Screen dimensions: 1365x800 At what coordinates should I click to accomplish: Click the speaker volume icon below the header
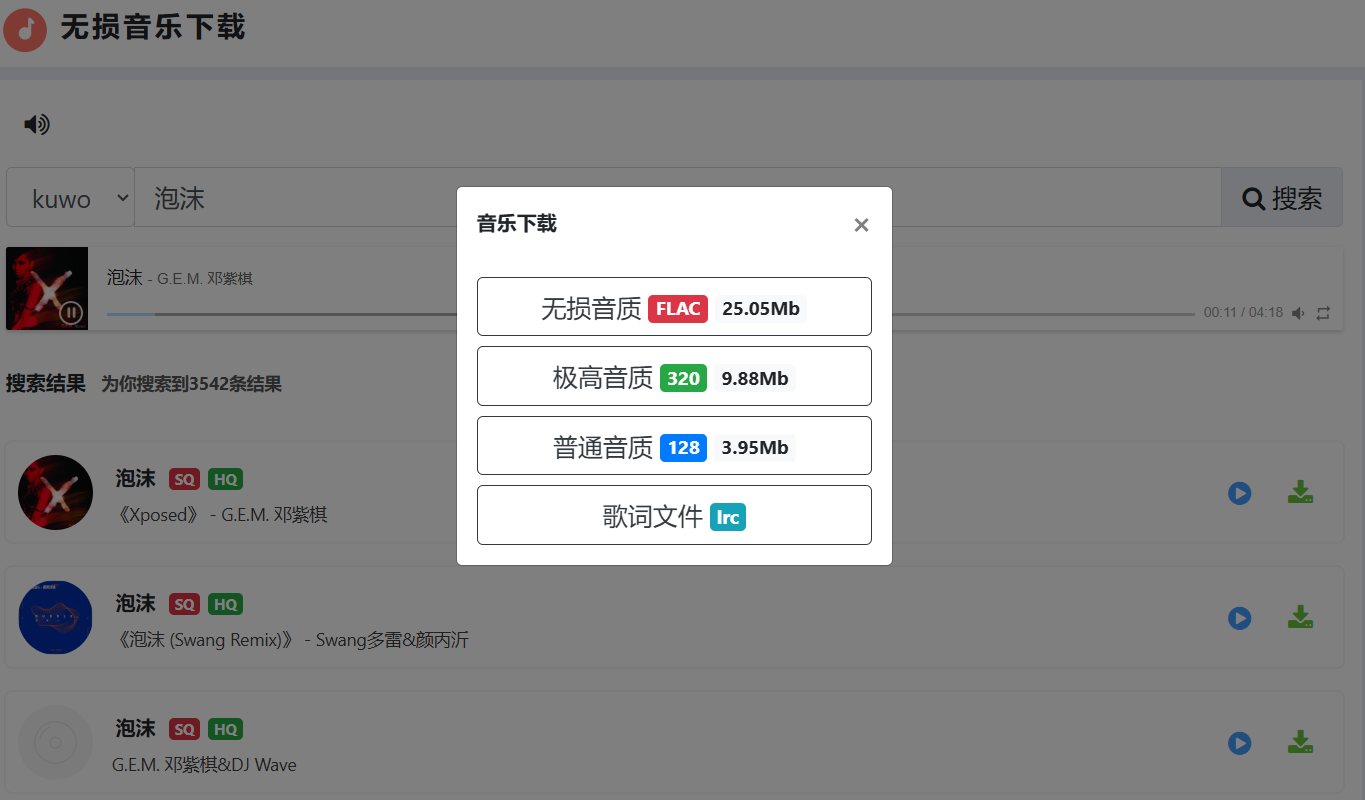click(37, 124)
